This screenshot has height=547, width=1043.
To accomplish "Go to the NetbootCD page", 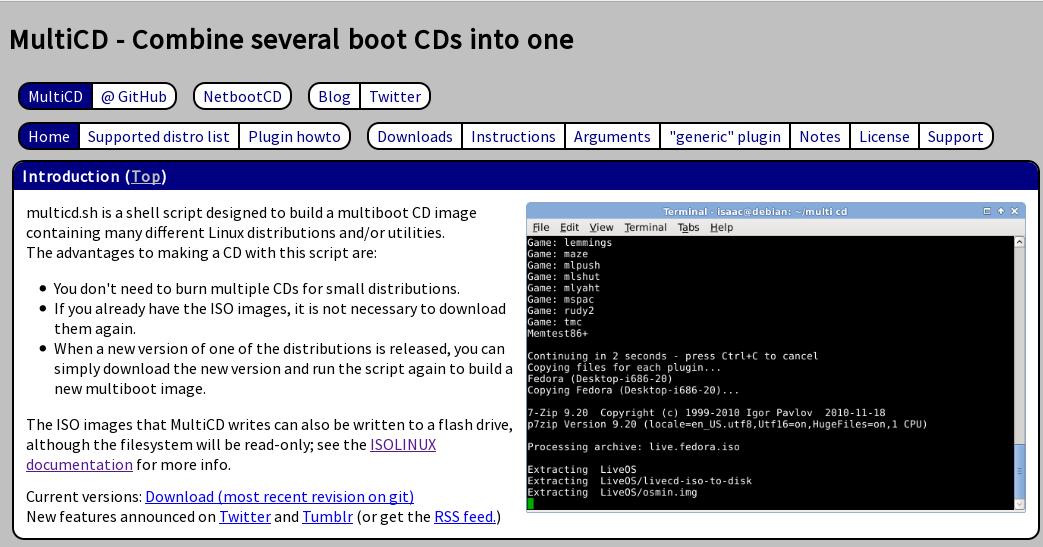I will coord(242,96).
